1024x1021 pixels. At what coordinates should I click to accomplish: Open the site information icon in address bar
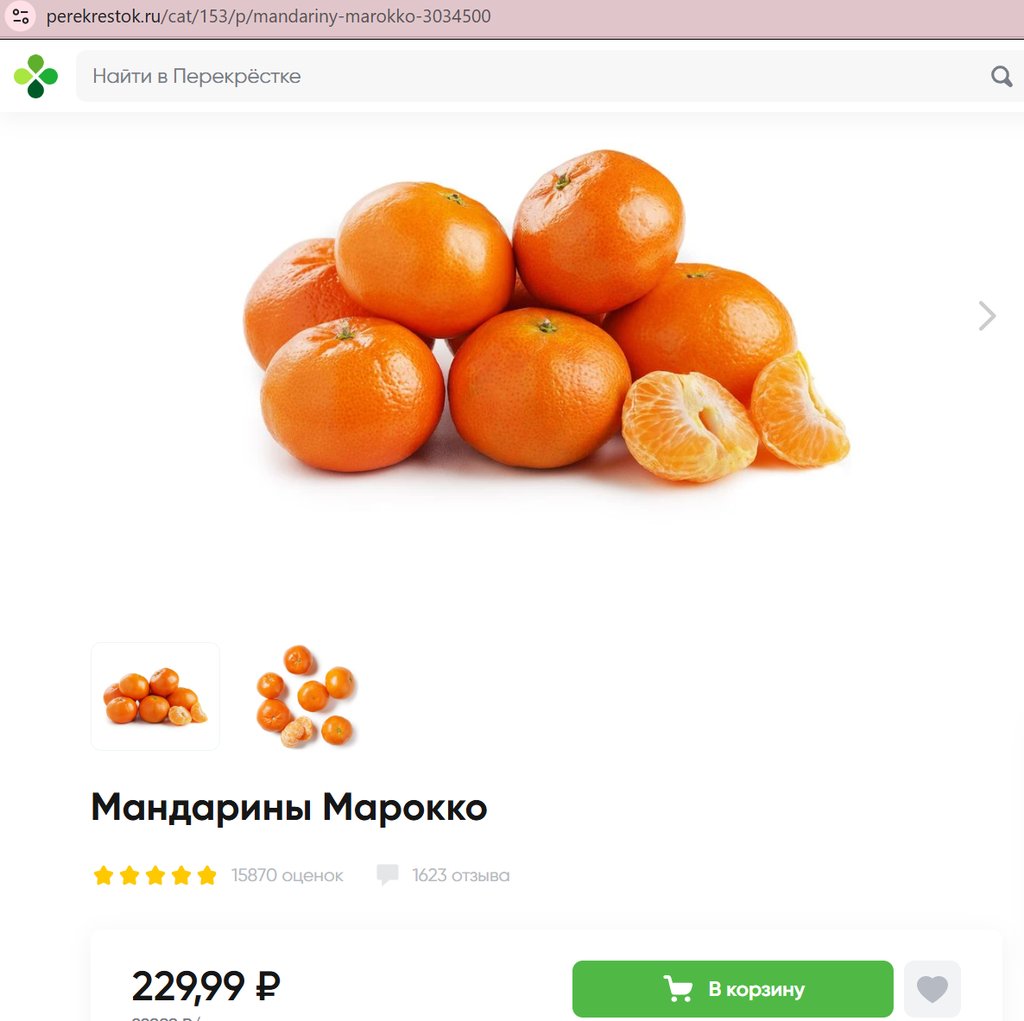point(20,16)
